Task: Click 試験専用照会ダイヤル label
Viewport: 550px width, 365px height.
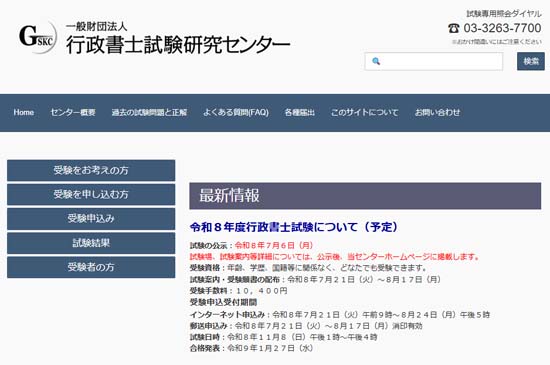Action: (x=504, y=14)
